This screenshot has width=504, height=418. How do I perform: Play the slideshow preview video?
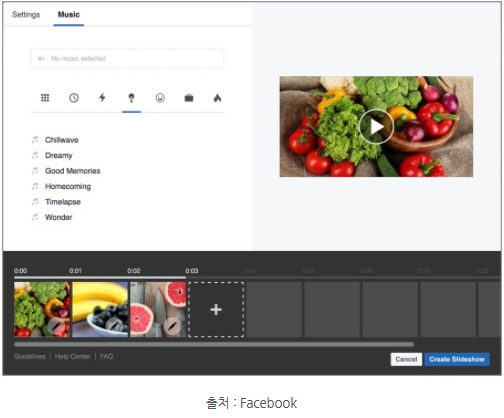pos(376,127)
